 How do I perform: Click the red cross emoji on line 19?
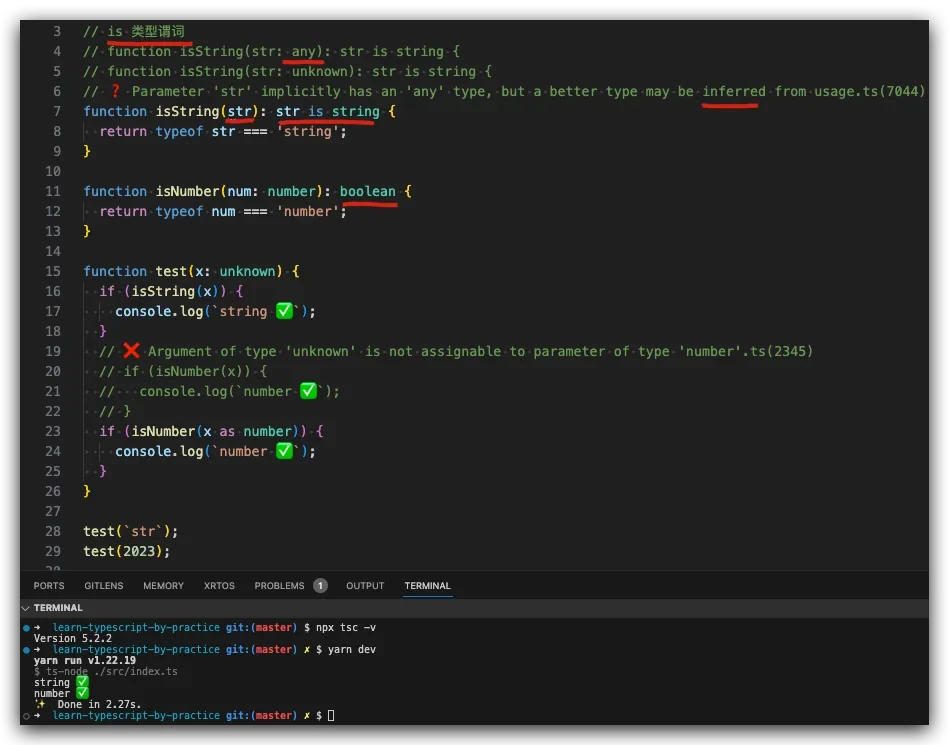click(x=131, y=350)
